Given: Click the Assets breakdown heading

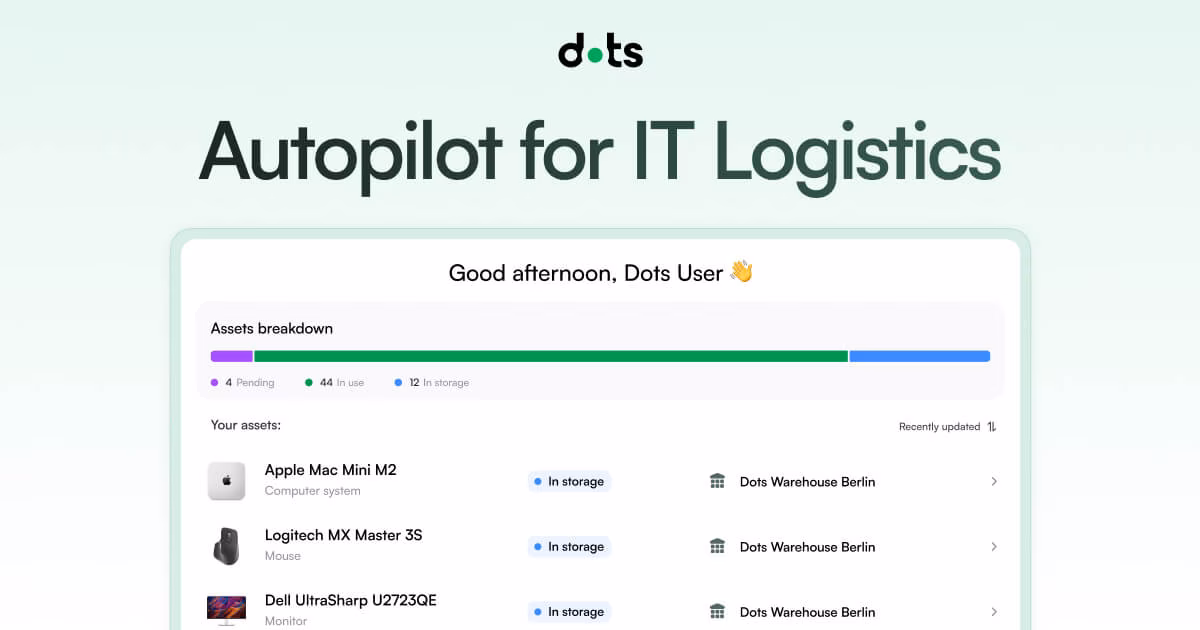Looking at the screenshot, I should coord(272,328).
